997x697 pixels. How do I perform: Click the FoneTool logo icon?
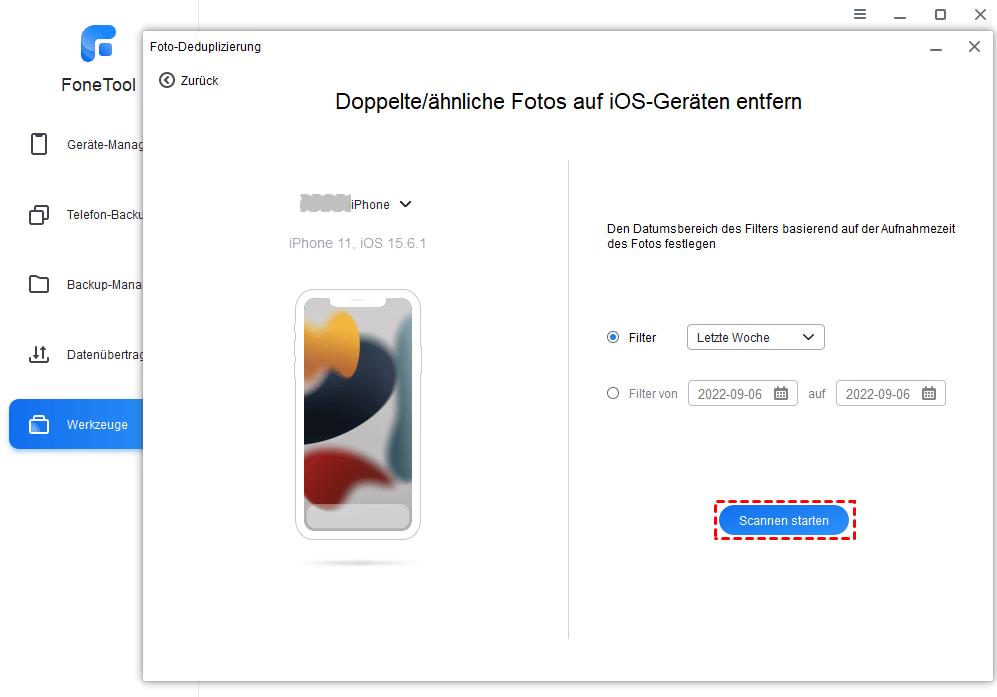pyautogui.click(x=99, y=43)
